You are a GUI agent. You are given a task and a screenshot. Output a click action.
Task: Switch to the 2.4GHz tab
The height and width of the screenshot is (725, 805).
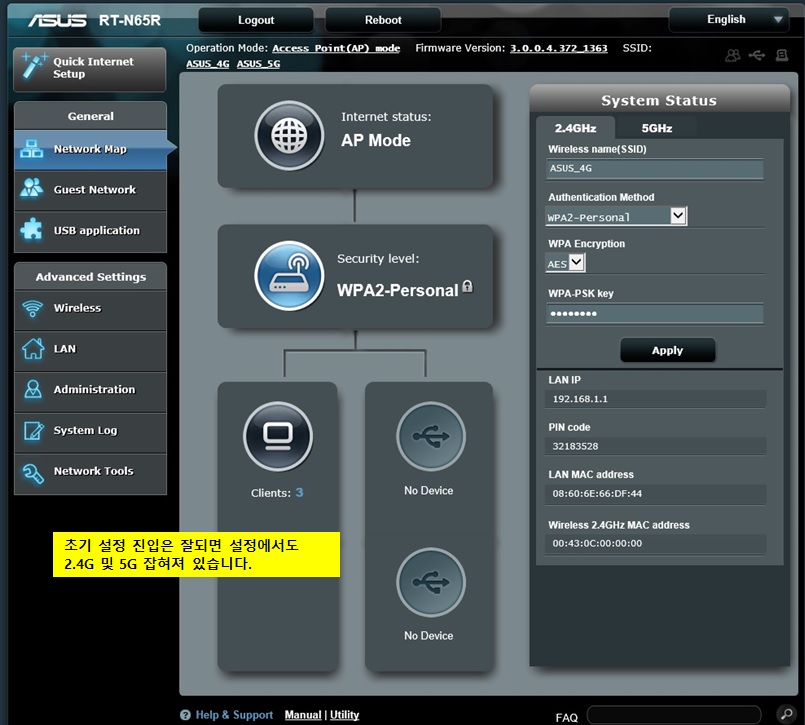[575, 128]
